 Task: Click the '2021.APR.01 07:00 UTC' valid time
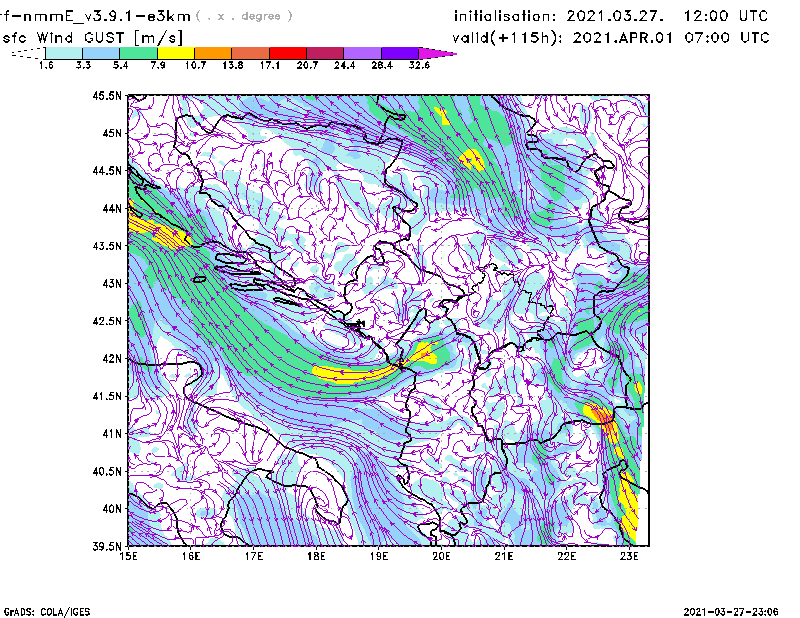(671, 38)
